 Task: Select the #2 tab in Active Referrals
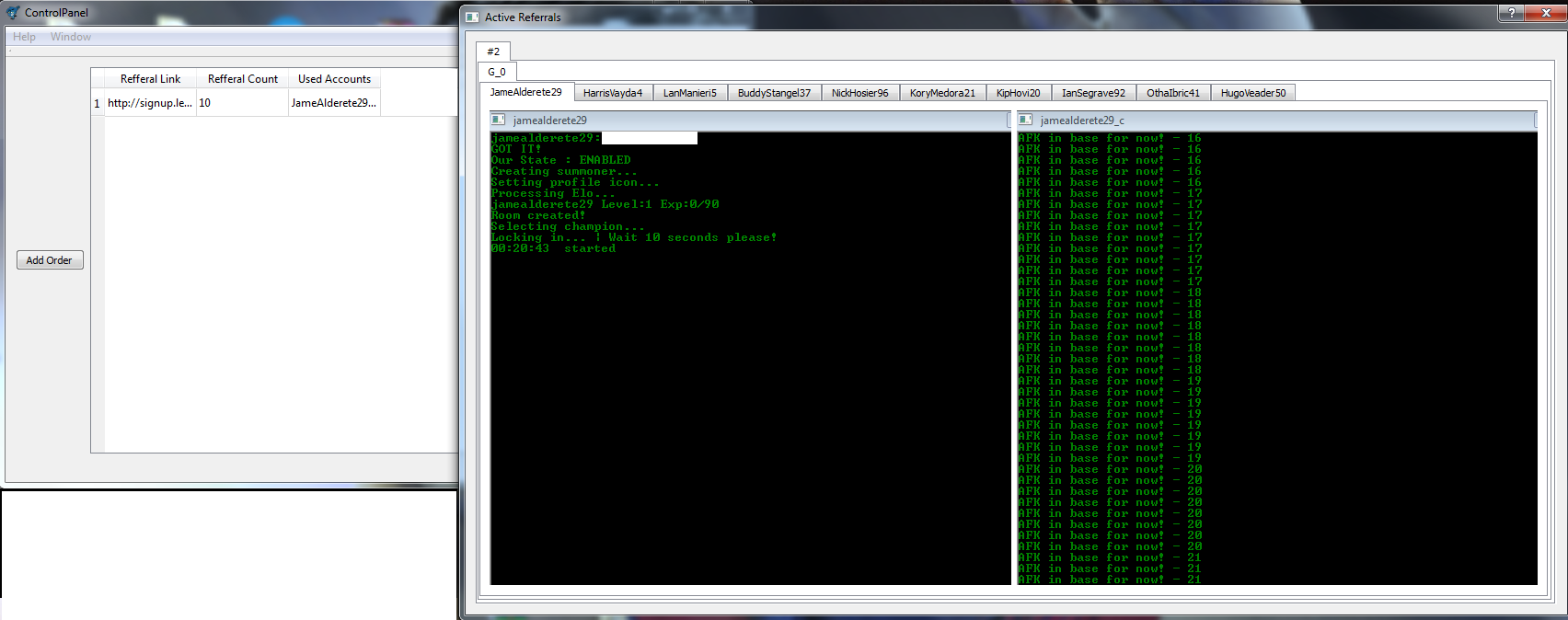(x=493, y=52)
